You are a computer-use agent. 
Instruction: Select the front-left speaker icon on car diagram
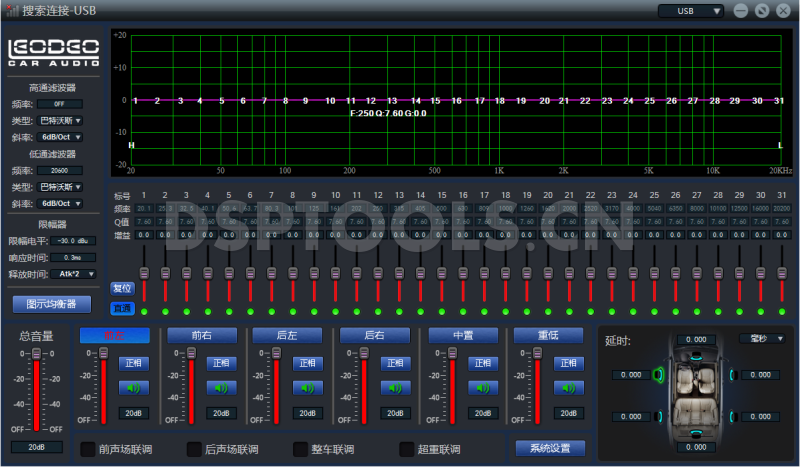coord(659,375)
